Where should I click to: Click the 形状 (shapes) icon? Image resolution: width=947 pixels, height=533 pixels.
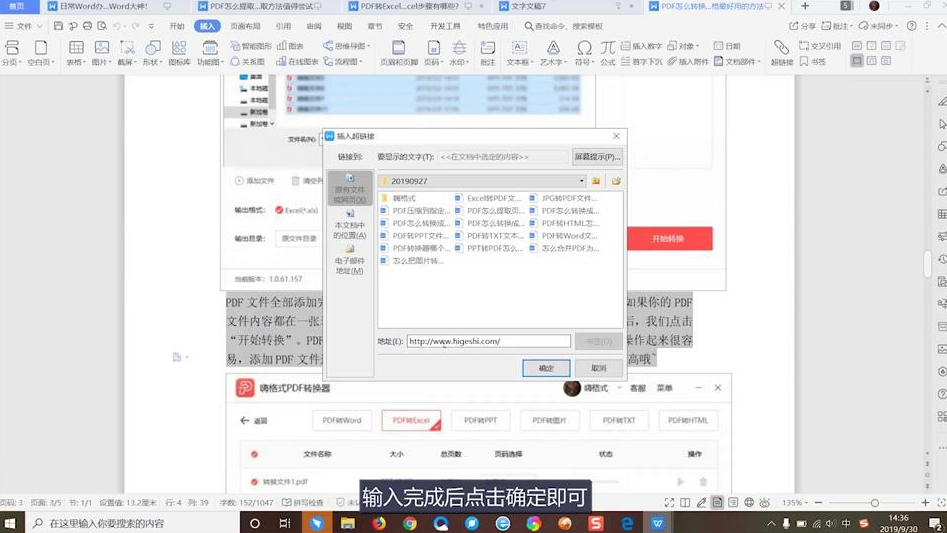[152, 53]
